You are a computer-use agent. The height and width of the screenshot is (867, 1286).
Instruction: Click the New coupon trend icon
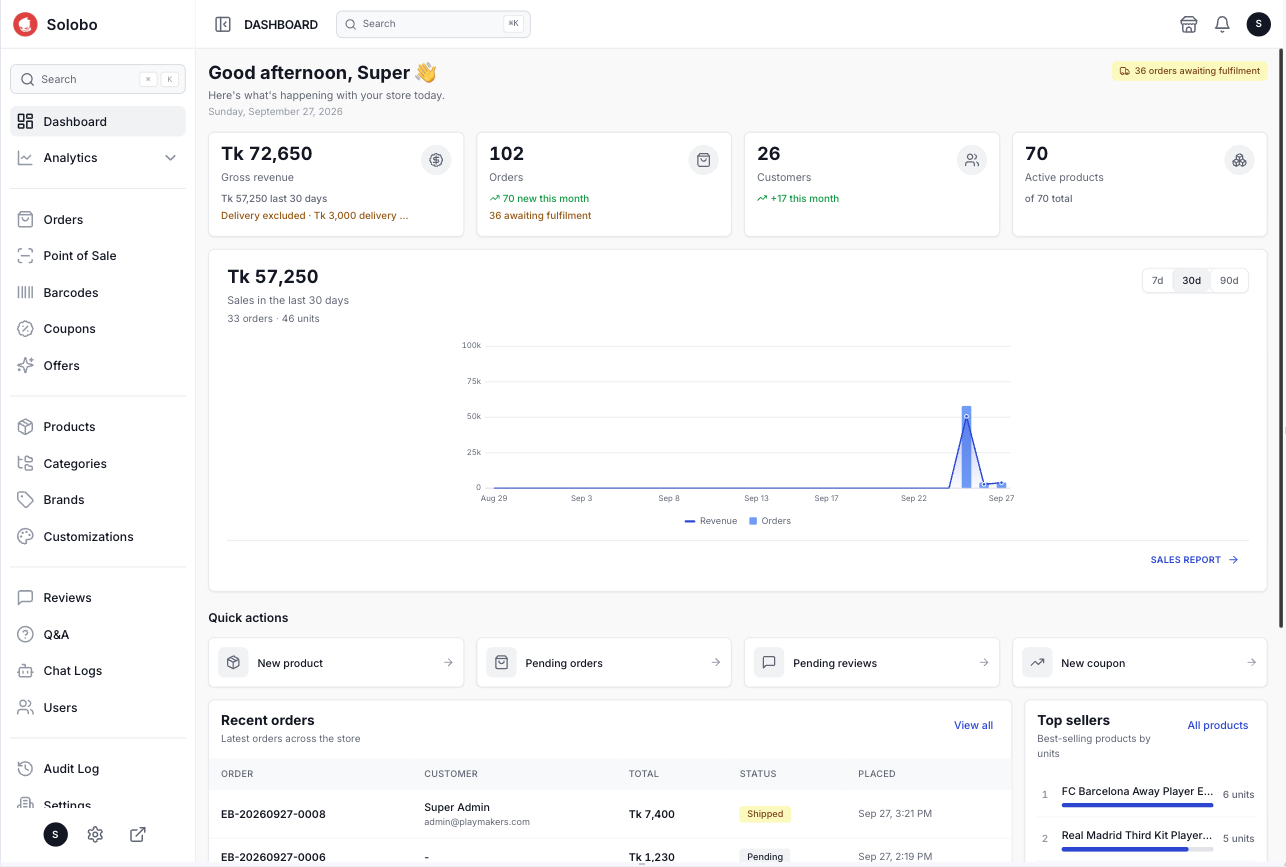1037,662
